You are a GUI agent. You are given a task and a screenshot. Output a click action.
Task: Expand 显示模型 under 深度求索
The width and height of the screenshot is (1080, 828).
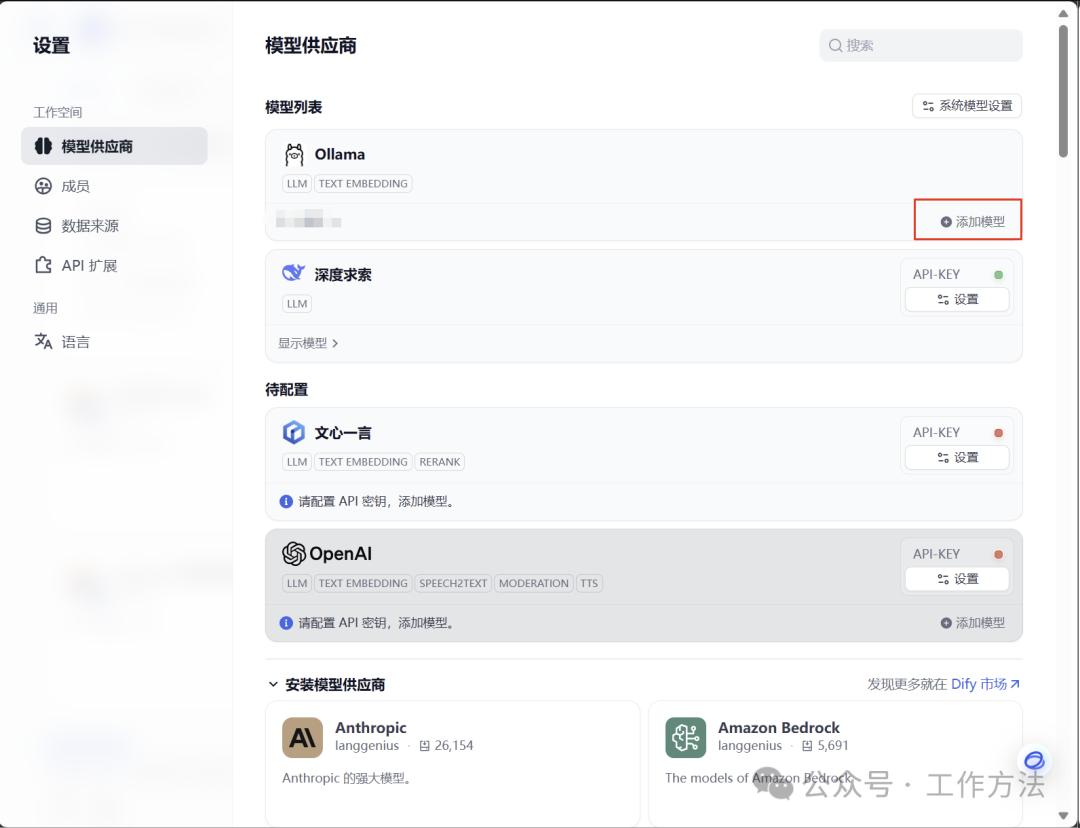pyautogui.click(x=308, y=343)
